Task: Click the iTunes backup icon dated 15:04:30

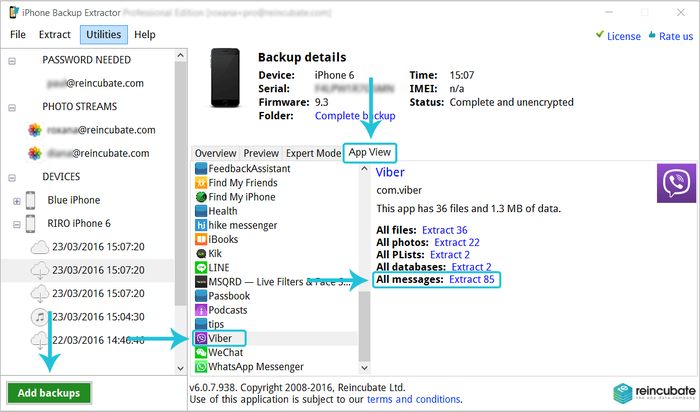Action: coord(40,317)
